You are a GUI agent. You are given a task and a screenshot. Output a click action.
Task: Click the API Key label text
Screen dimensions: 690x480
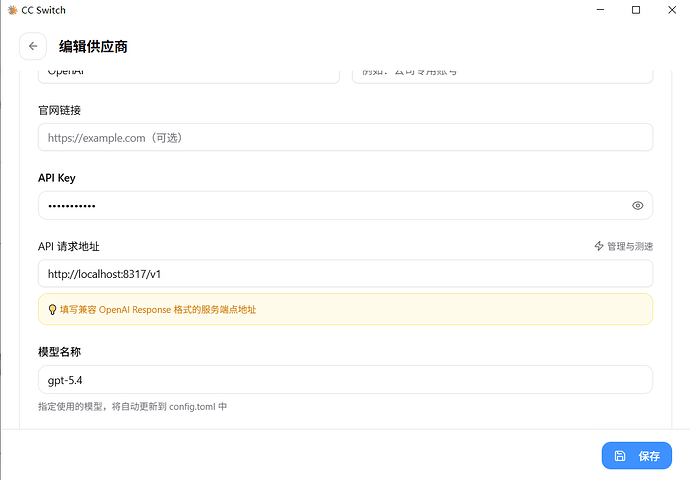pyautogui.click(x=57, y=178)
